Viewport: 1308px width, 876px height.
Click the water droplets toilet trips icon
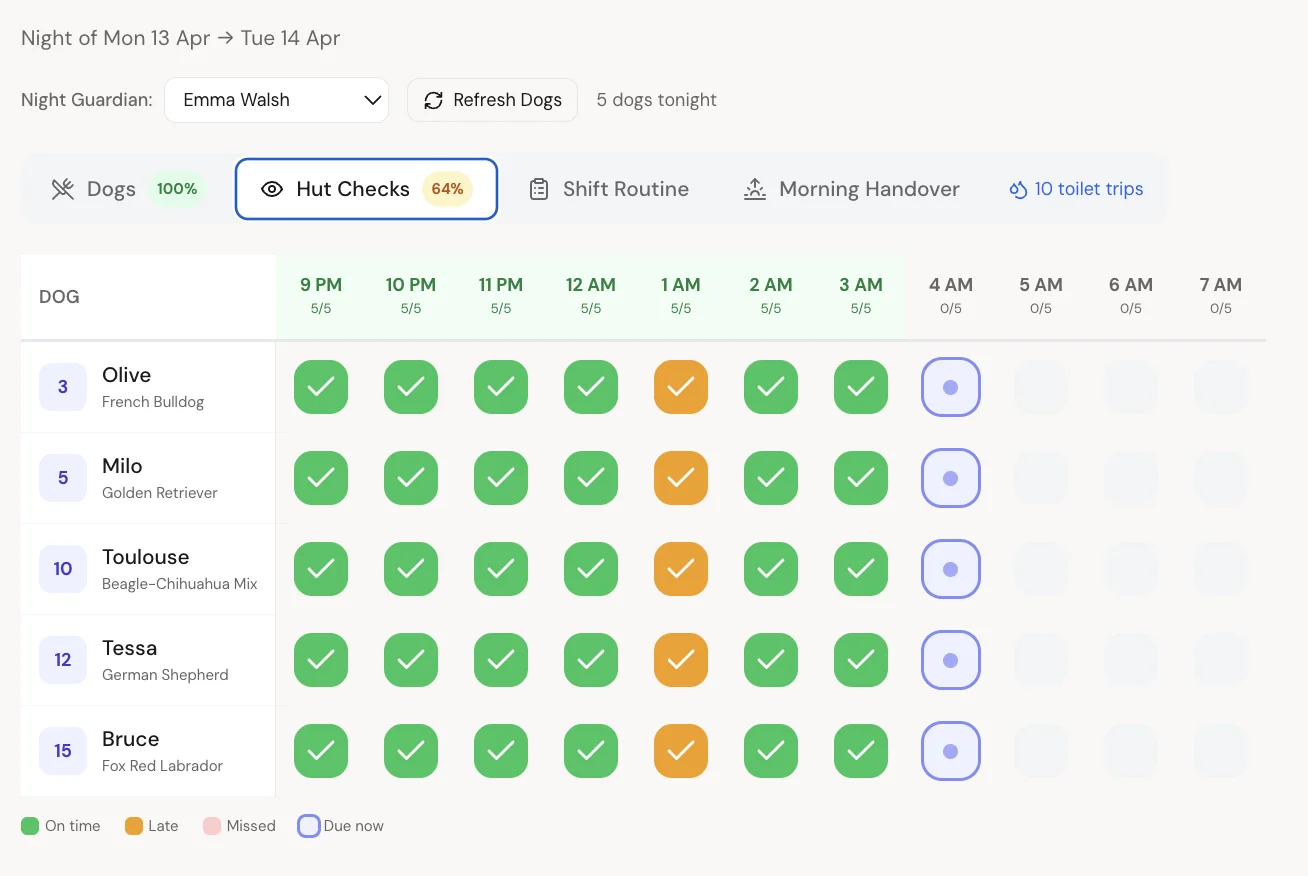pos(1018,189)
